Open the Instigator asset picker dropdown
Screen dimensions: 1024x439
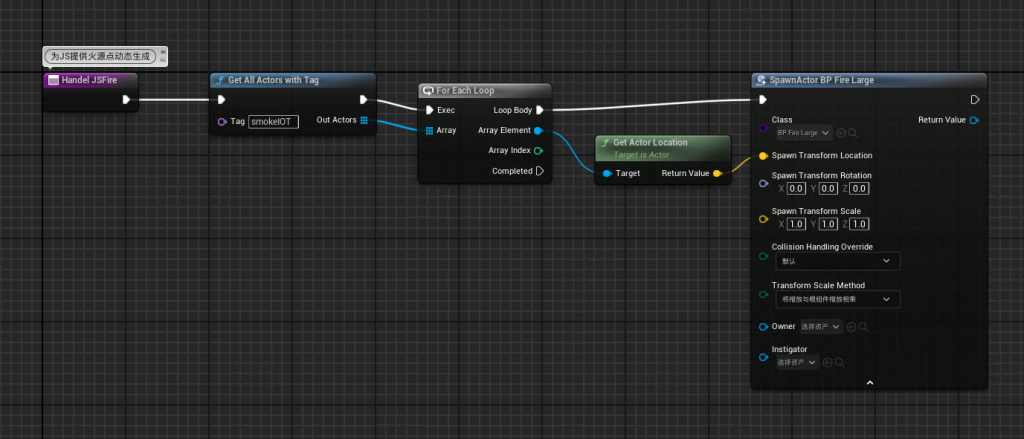(796, 362)
